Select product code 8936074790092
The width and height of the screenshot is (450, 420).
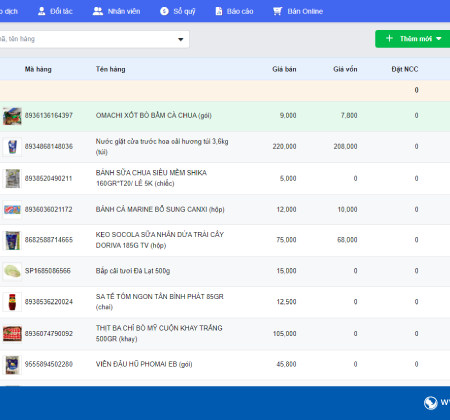pyautogui.click(x=49, y=334)
